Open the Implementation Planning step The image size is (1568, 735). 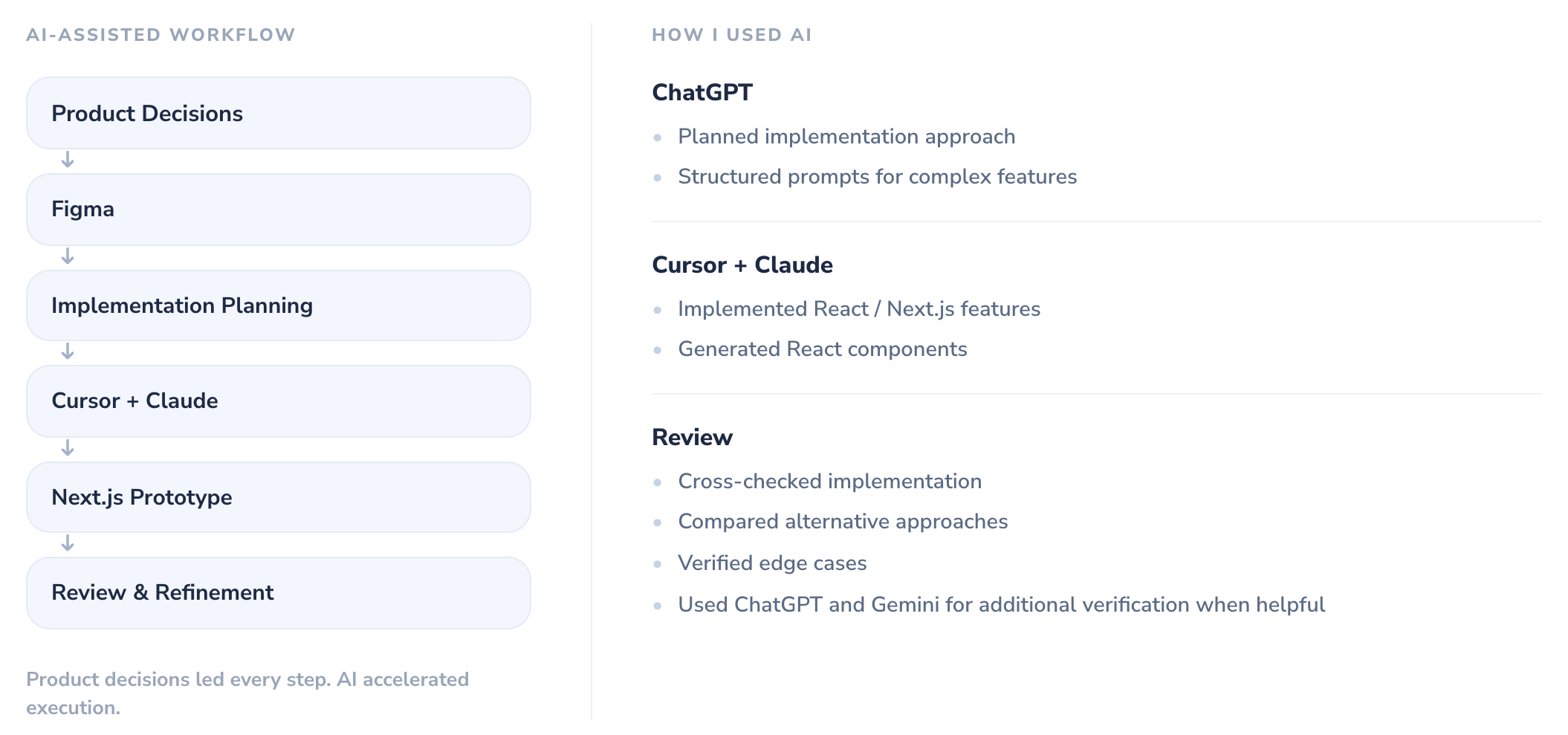(279, 305)
